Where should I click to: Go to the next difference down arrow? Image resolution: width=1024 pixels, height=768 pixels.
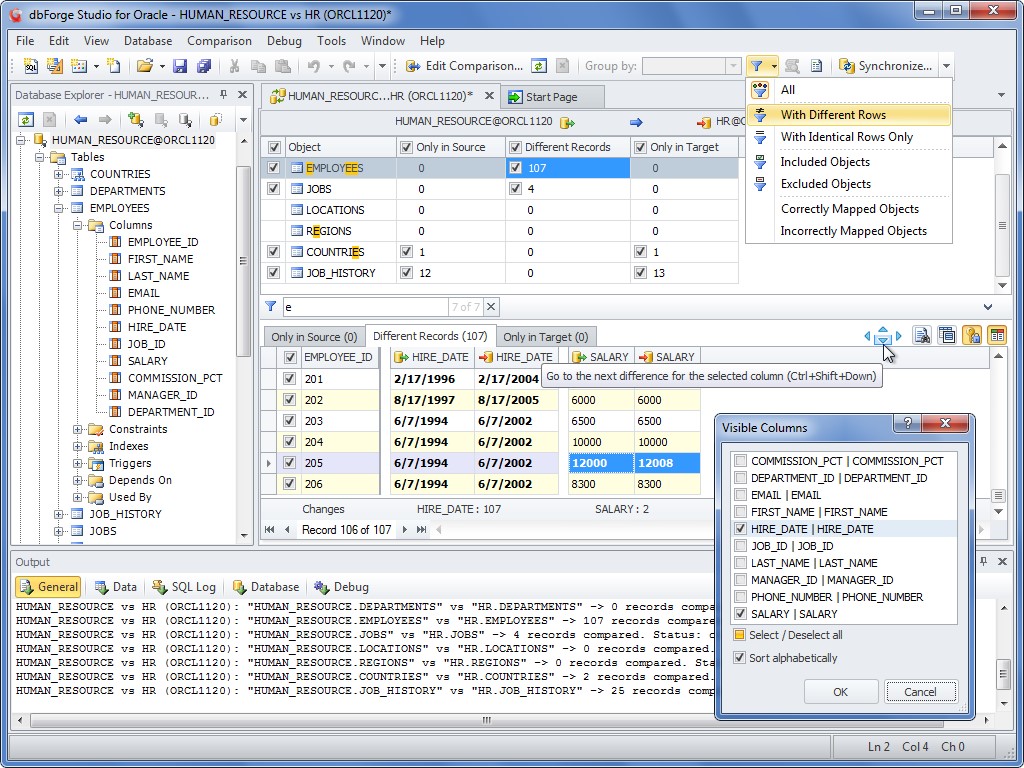pos(882,340)
